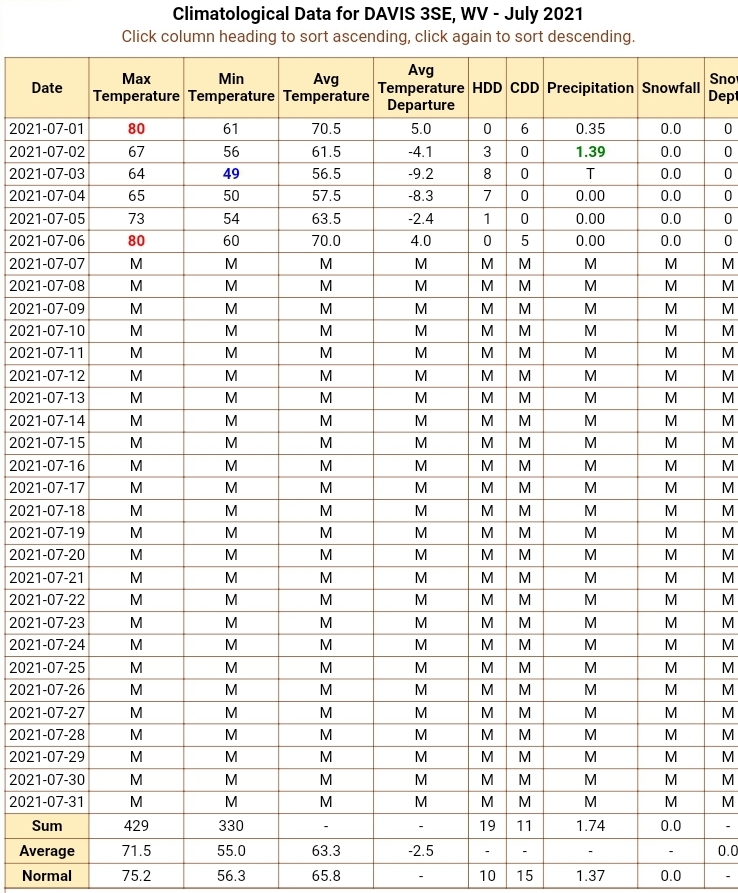This screenshot has height=893, width=738.
Task: Click the Normal row label
Action: [x=47, y=876]
